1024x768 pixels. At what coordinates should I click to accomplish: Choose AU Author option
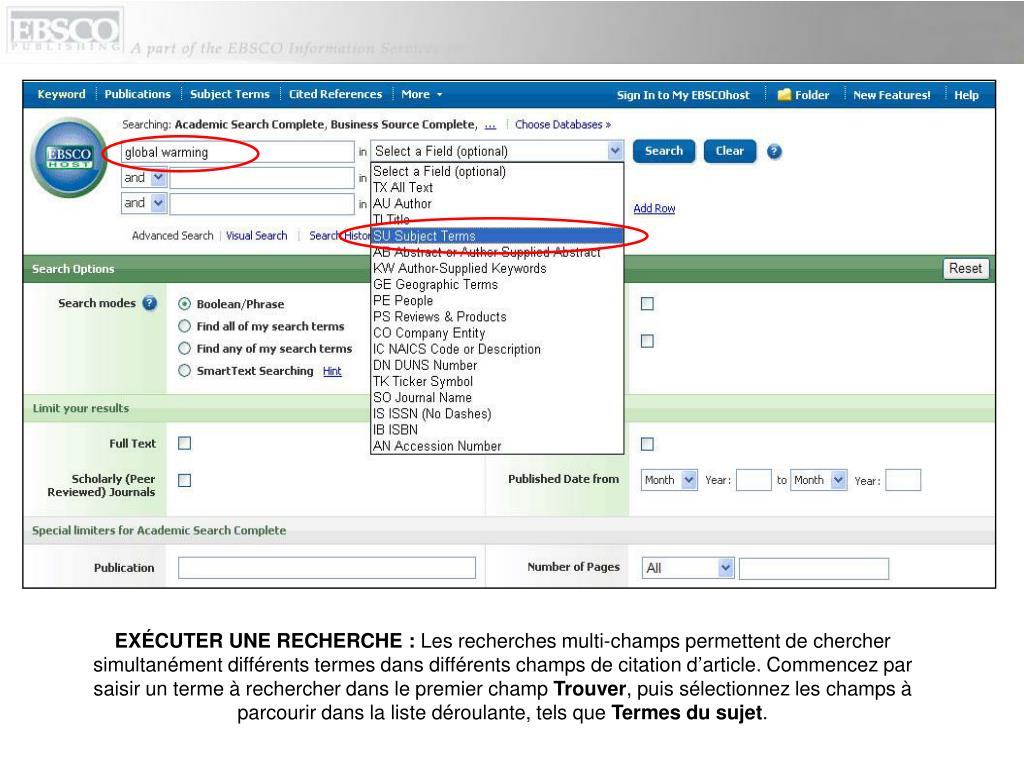[x=498, y=204]
